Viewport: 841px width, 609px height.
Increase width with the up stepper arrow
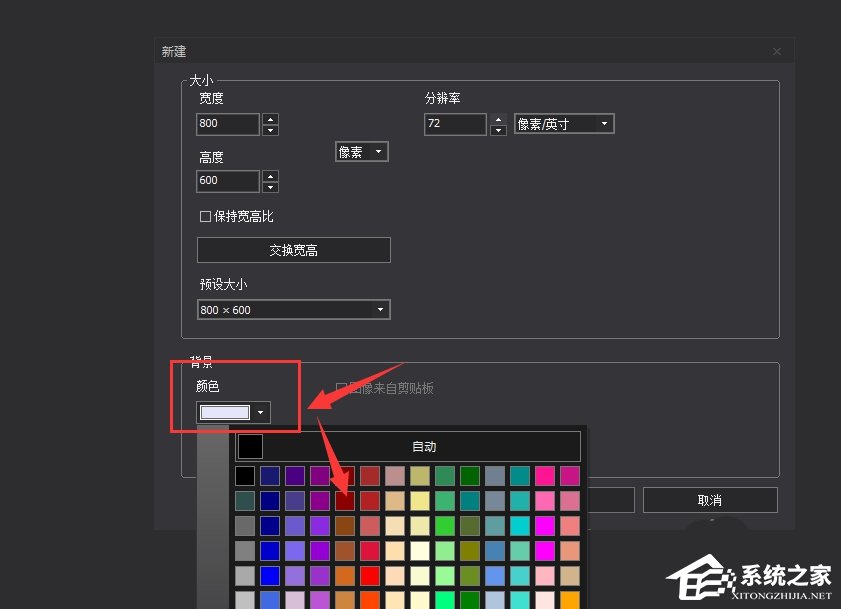(x=270, y=119)
